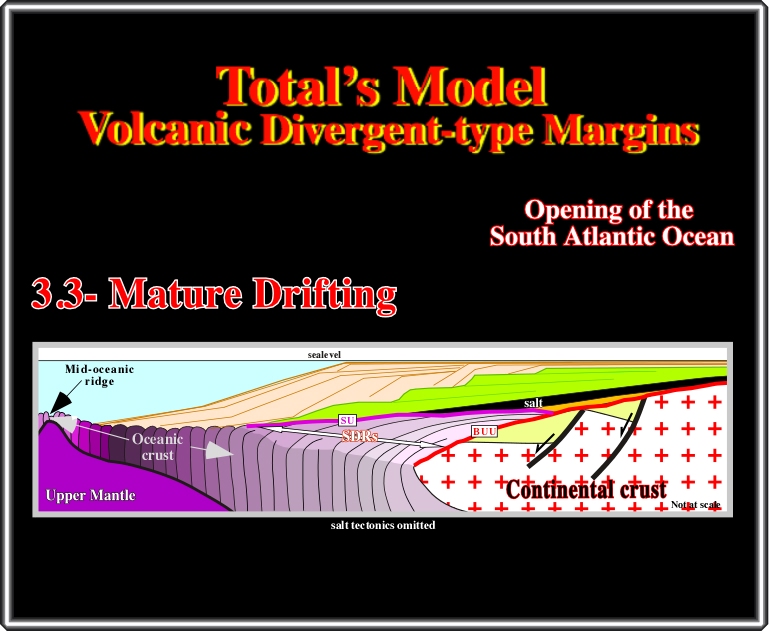Click the 'Total's Model' title text
This screenshot has width=769, height=631.
point(383,88)
